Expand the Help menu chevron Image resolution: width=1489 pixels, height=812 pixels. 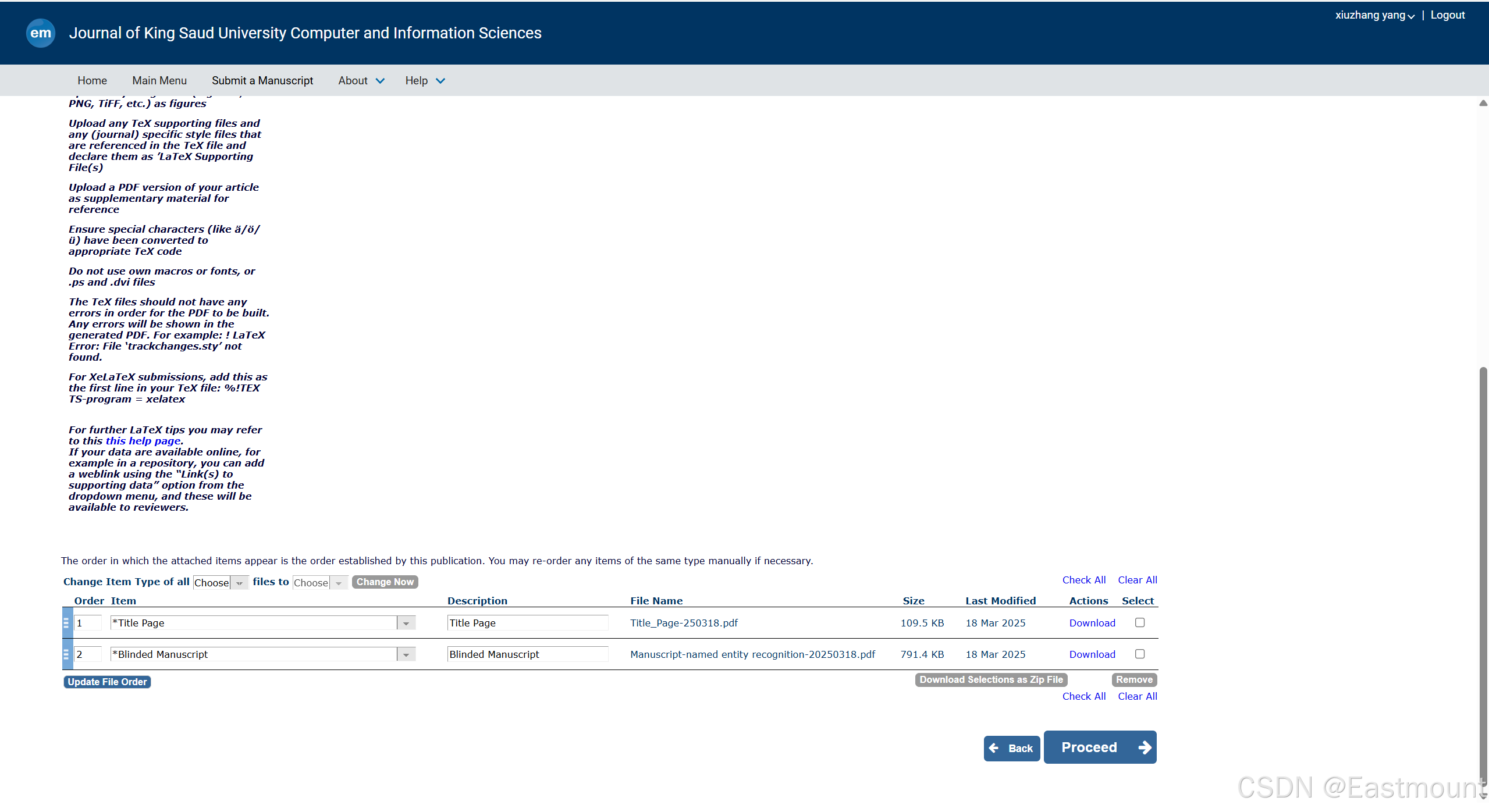(440, 81)
